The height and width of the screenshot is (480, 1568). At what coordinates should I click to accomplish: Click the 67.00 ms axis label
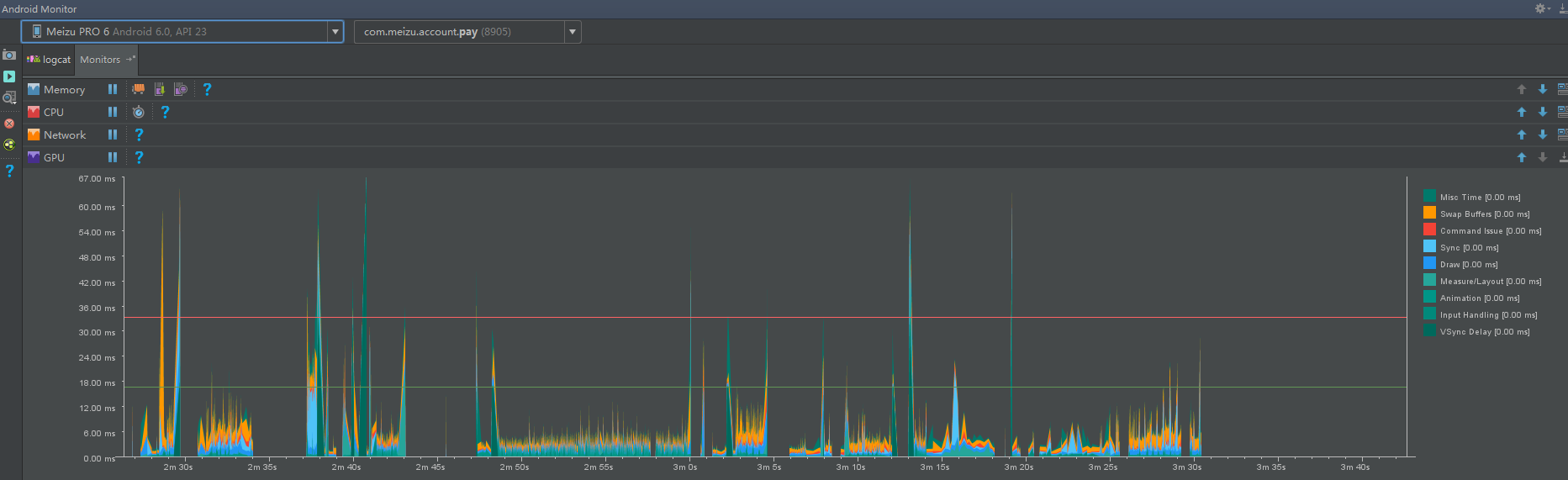(97, 179)
